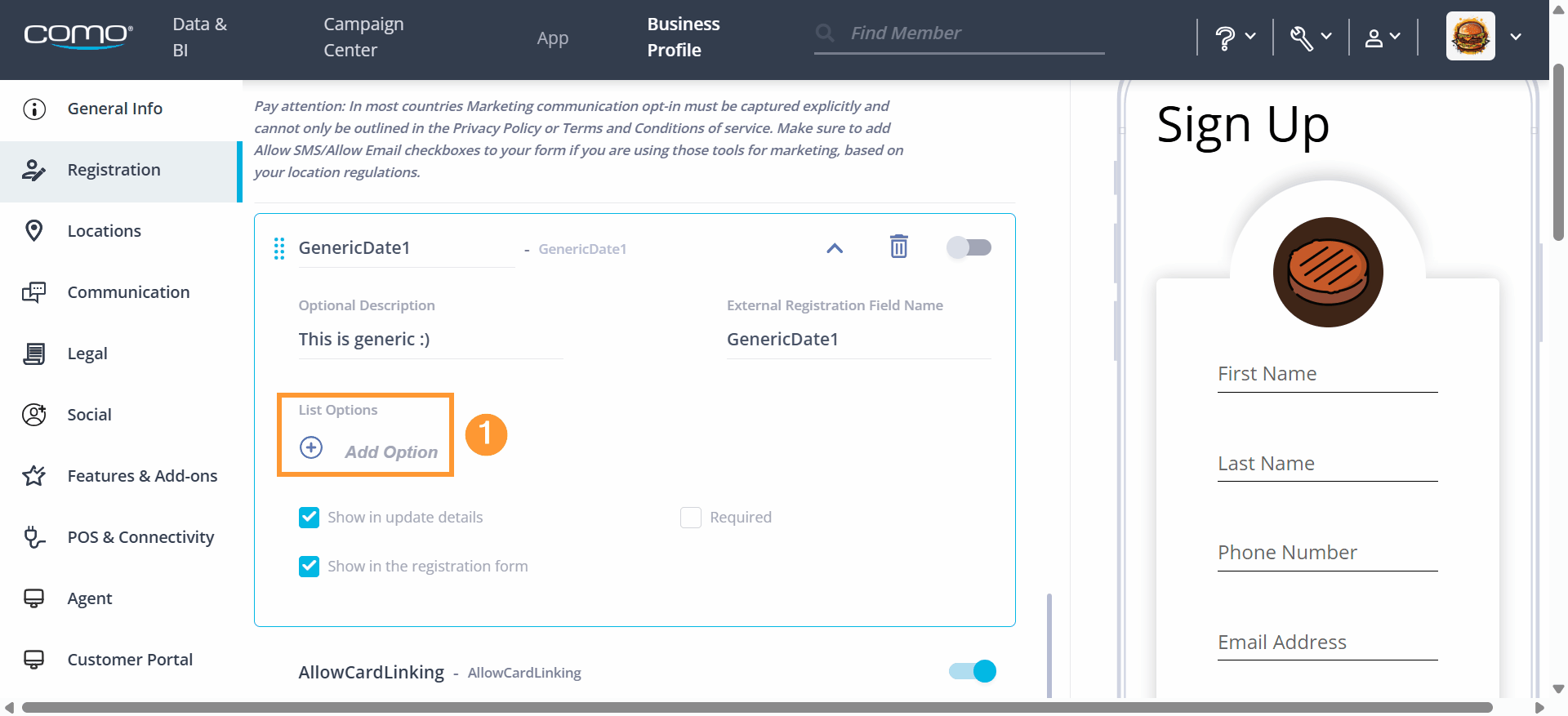
Task: Click the burger patty logo in preview
Action: click(1328, 272)
